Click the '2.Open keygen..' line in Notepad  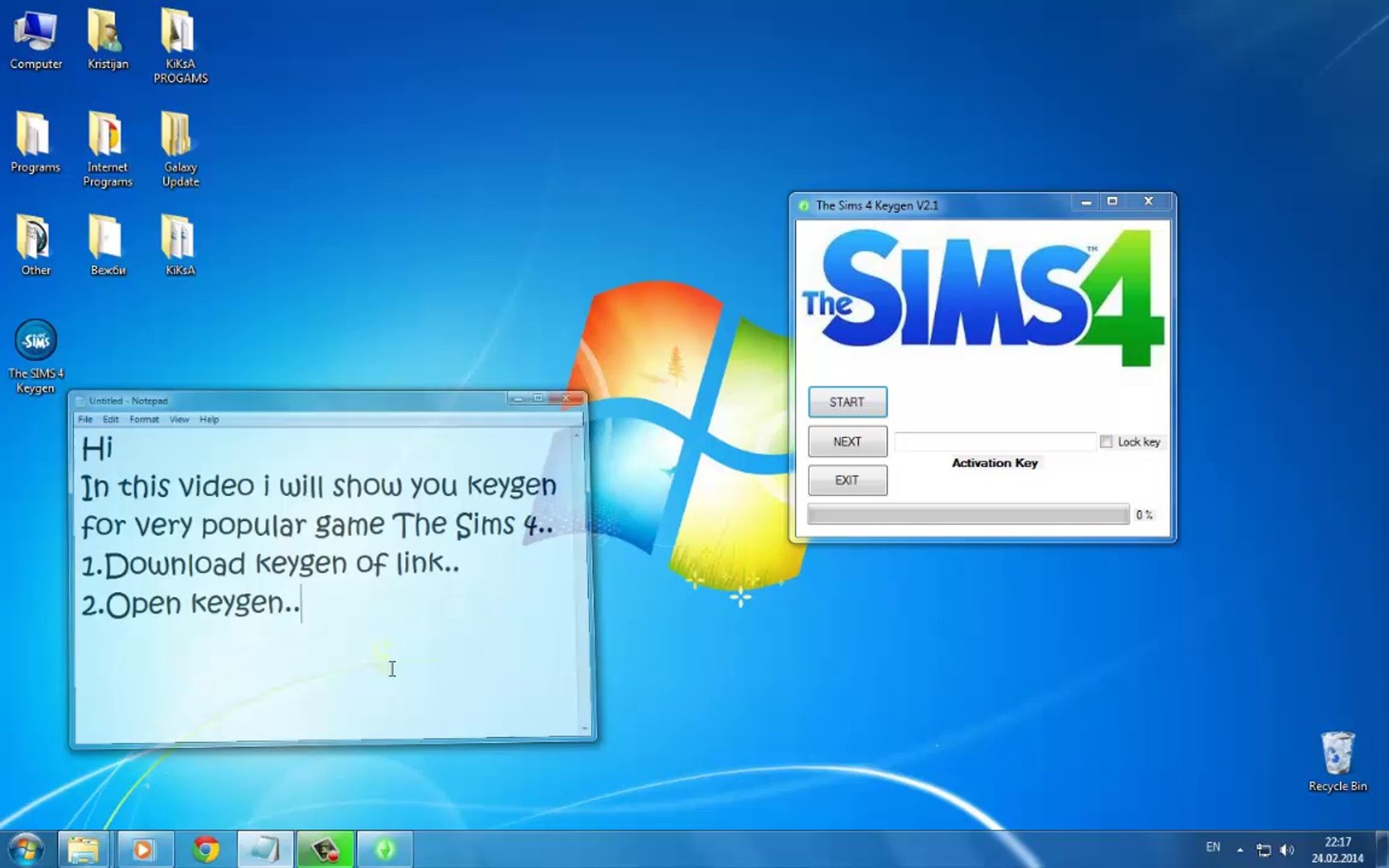coord(191,603)
